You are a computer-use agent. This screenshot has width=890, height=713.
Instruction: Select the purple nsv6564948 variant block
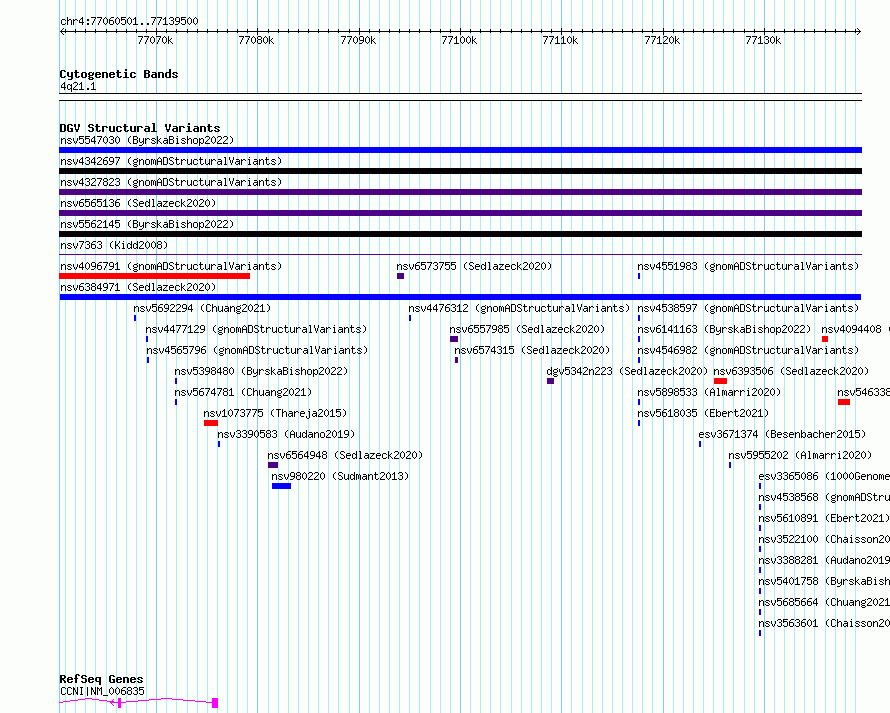point(273,465)
